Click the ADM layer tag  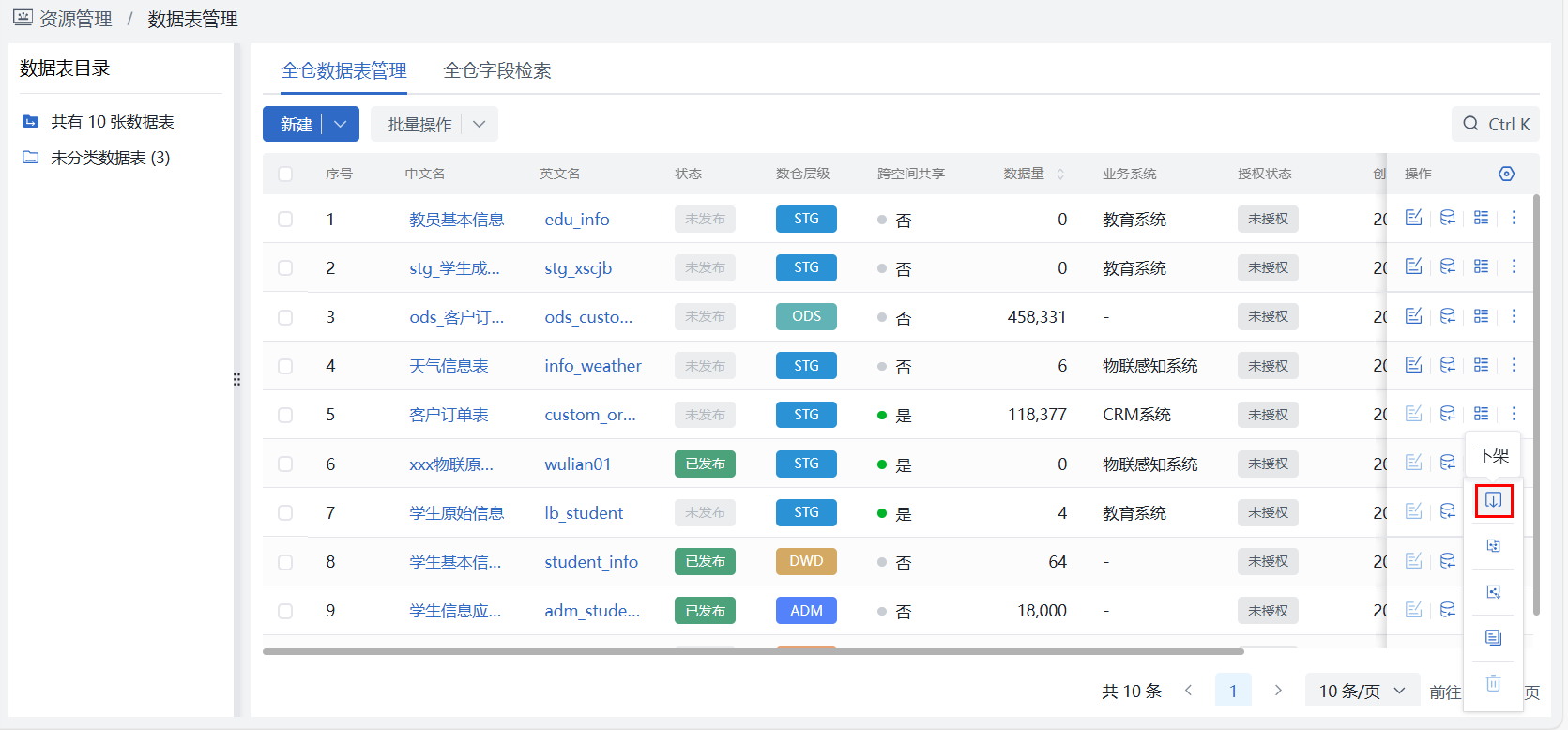(806, 611)
